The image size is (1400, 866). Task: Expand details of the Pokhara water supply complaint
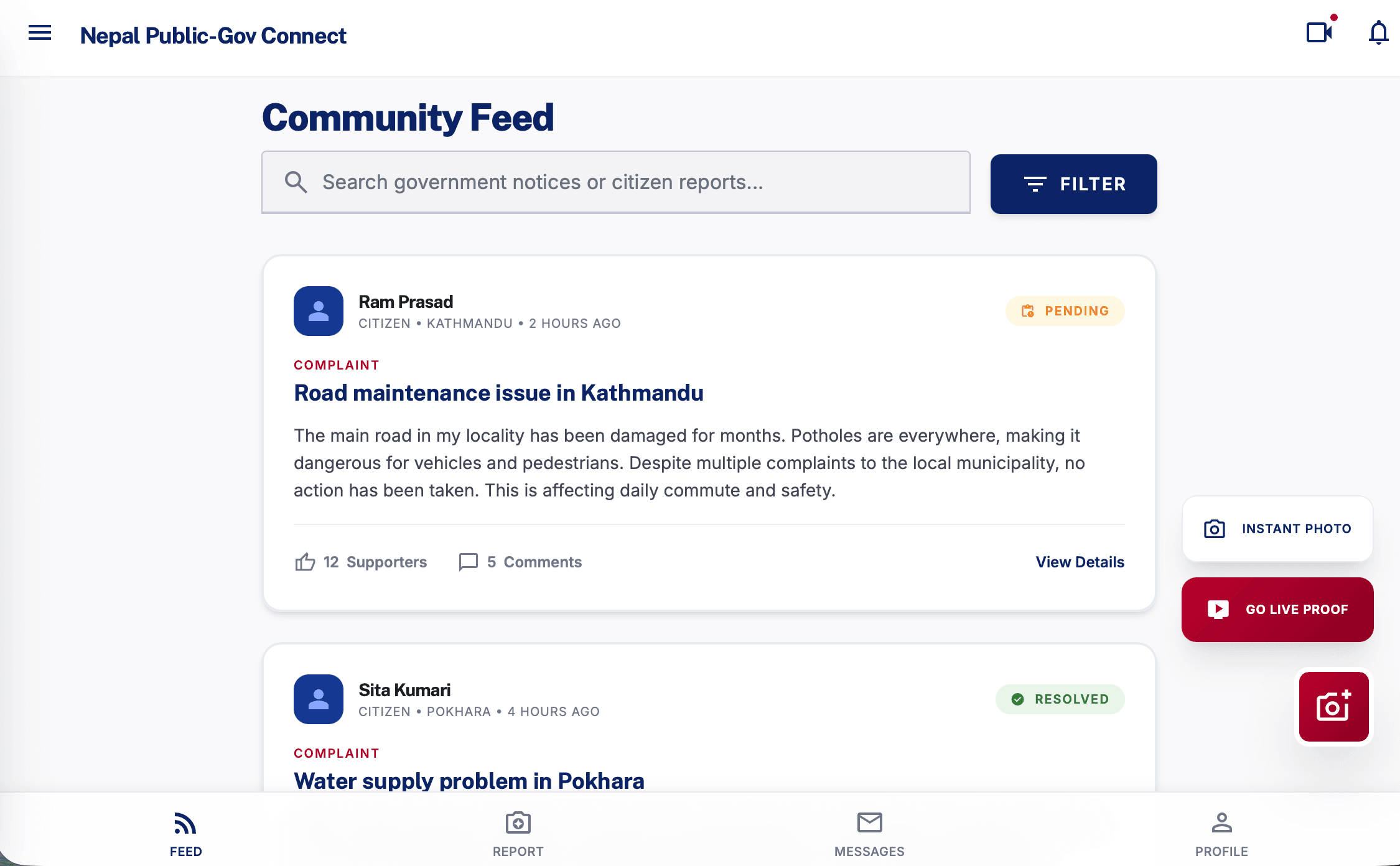coord(469,781)
